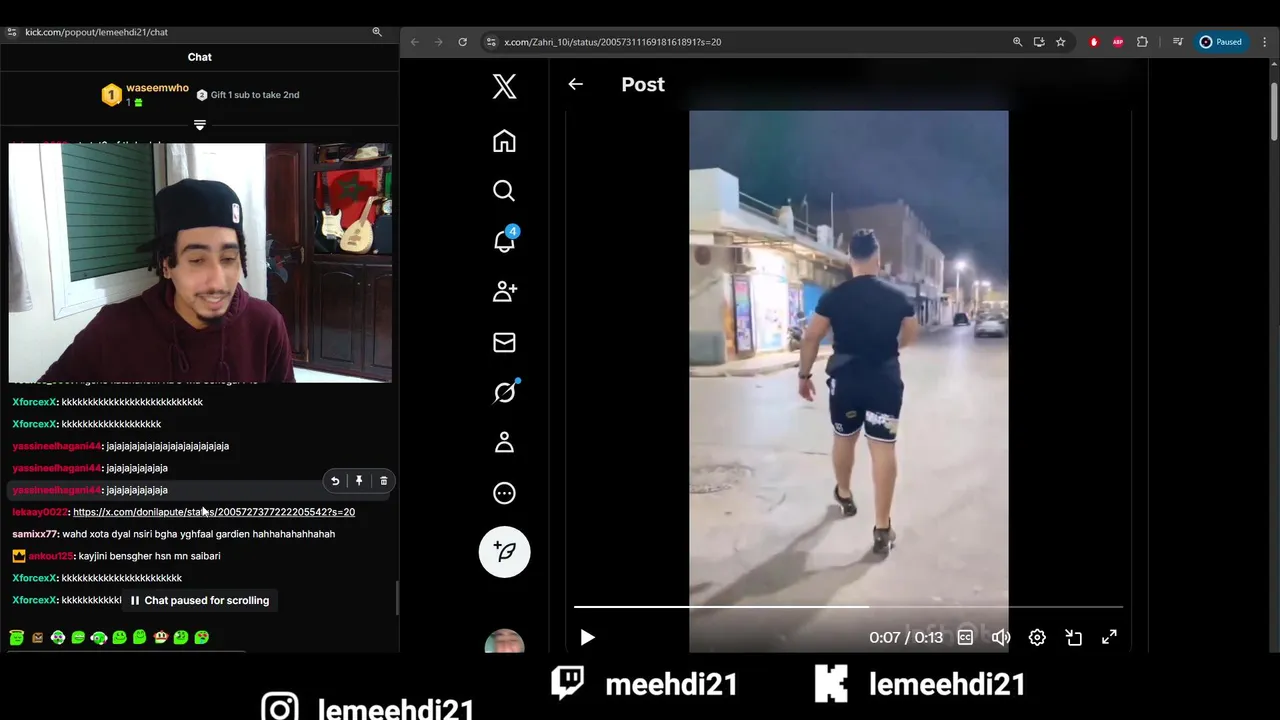Click Gift 1 sub to take 2nd
The height and width of the screenshot is (720, 1280).
click(x=247, y=95)
